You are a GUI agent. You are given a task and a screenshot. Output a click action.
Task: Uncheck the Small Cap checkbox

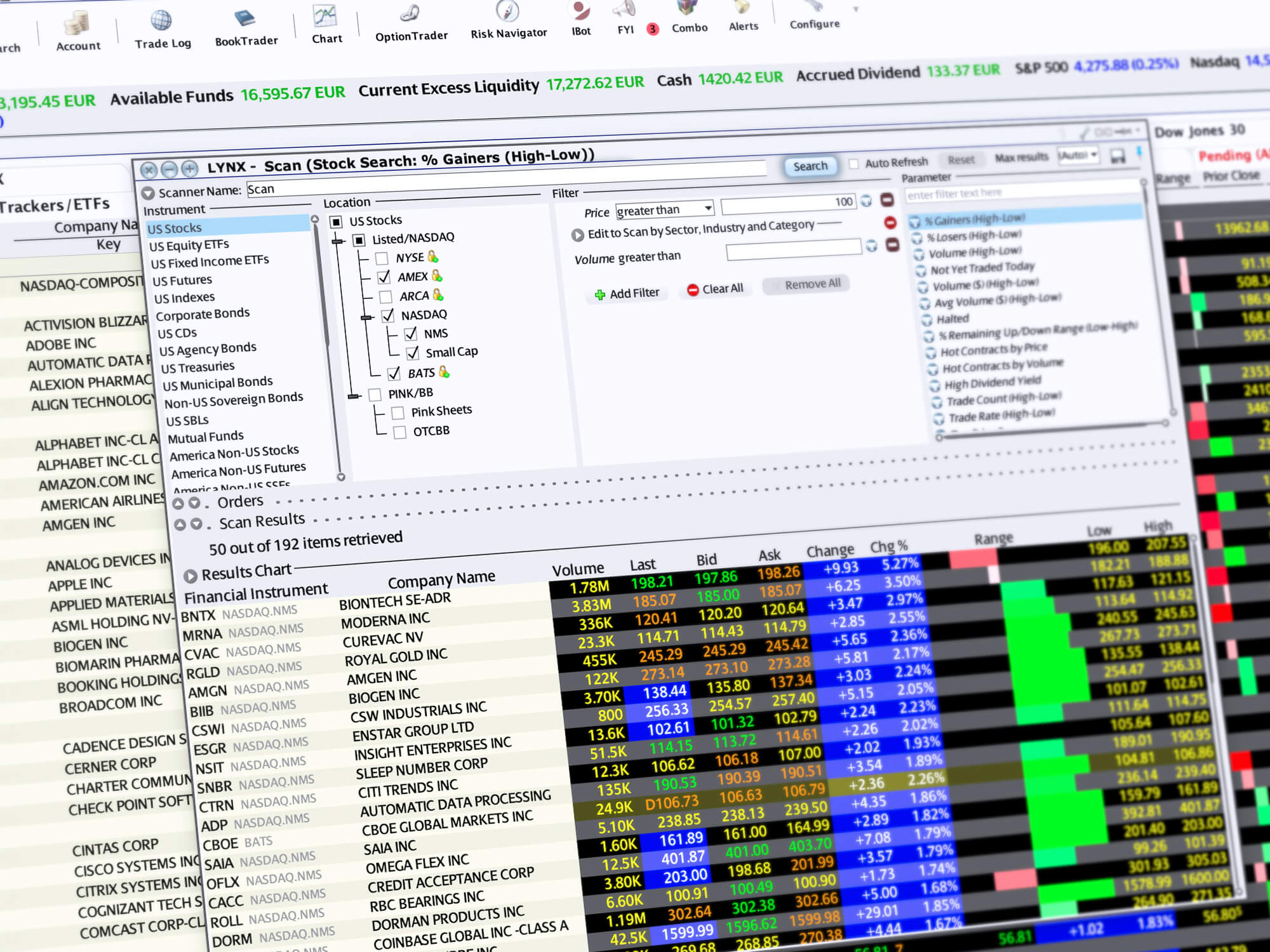coord(413,353)
